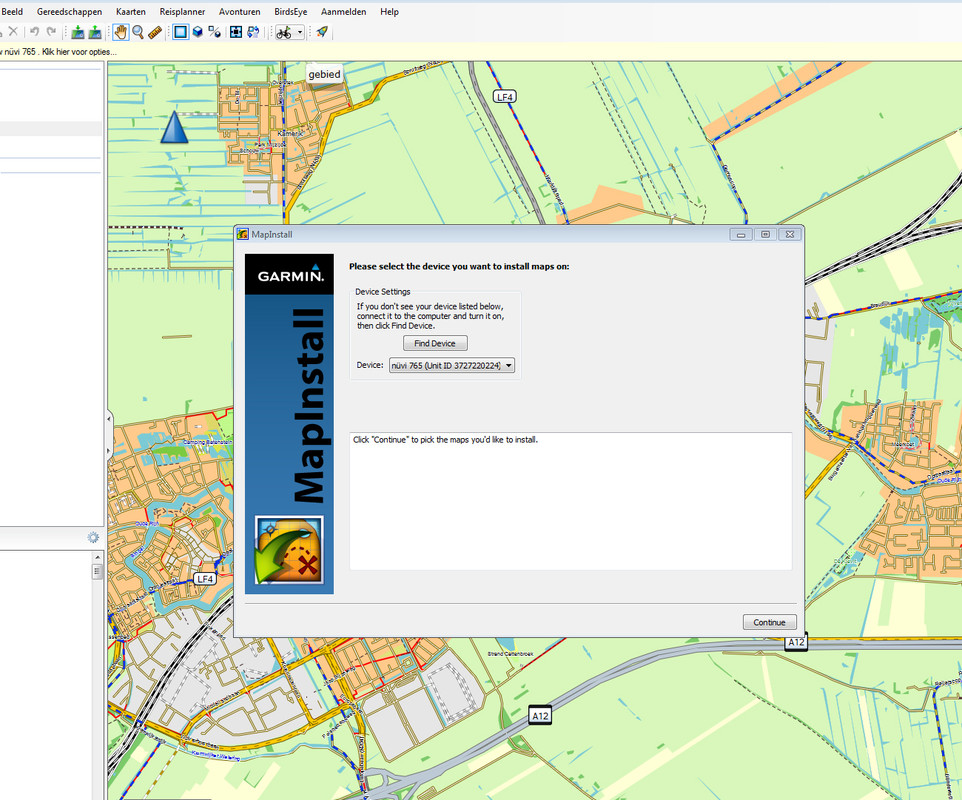Click the upper LF4 route label on map
The image size is (962, 800).
[x=504, y=97]
